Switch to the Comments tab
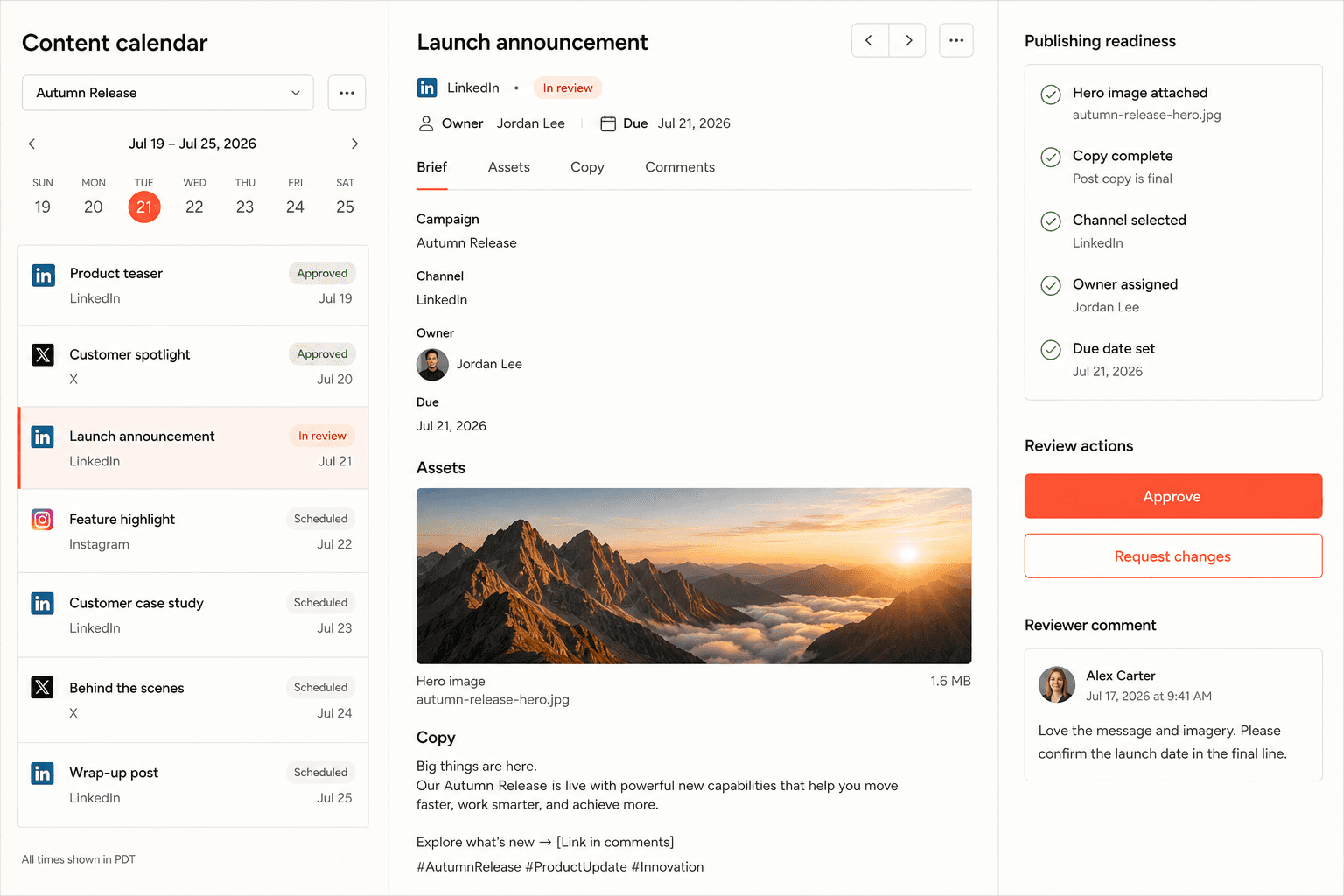 (680, 167)
